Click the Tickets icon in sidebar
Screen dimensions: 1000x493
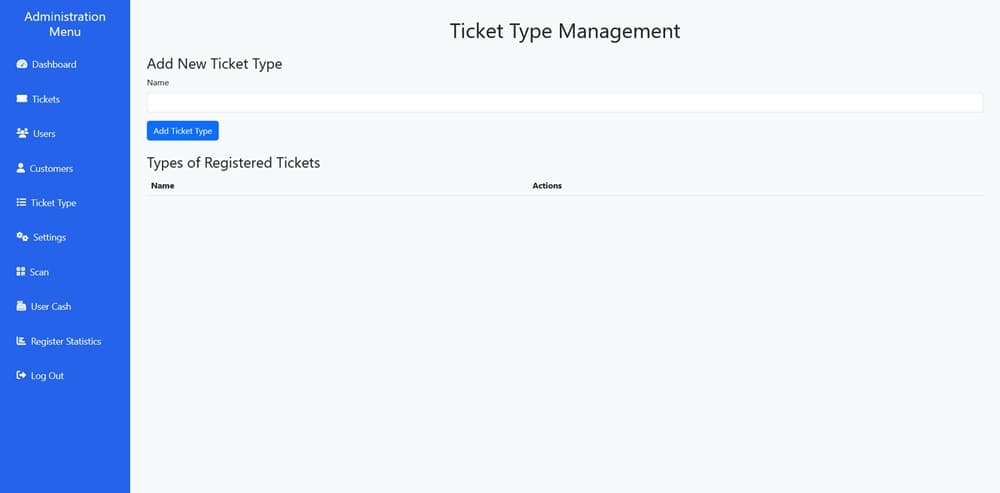coord(22,99)
